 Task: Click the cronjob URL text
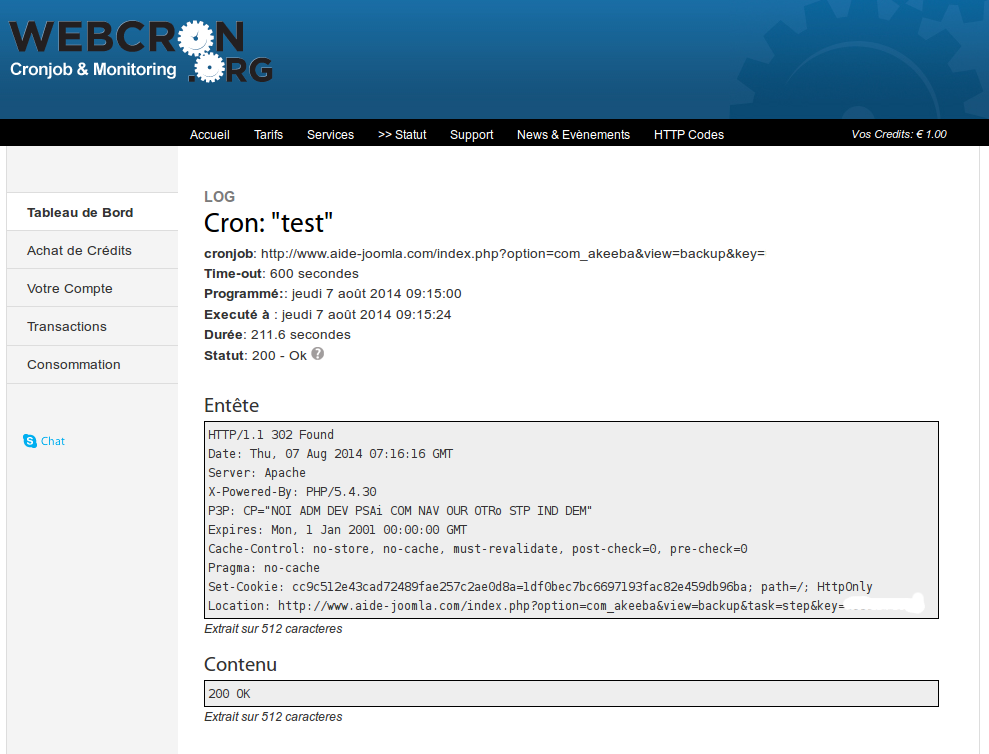[512, 254]
